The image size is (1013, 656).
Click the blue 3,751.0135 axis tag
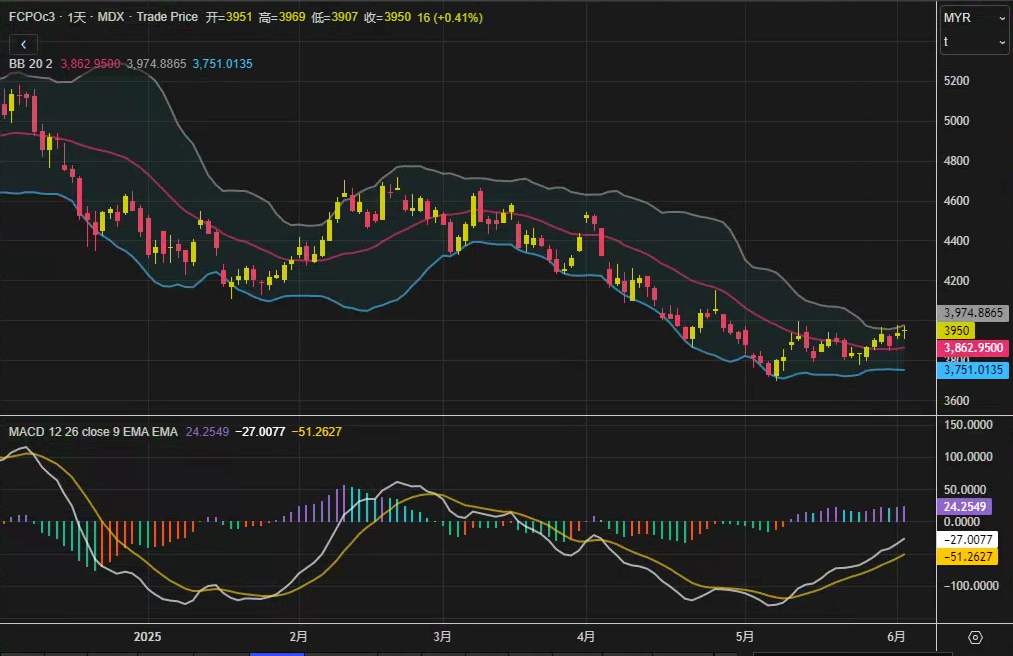pos(973,370)
